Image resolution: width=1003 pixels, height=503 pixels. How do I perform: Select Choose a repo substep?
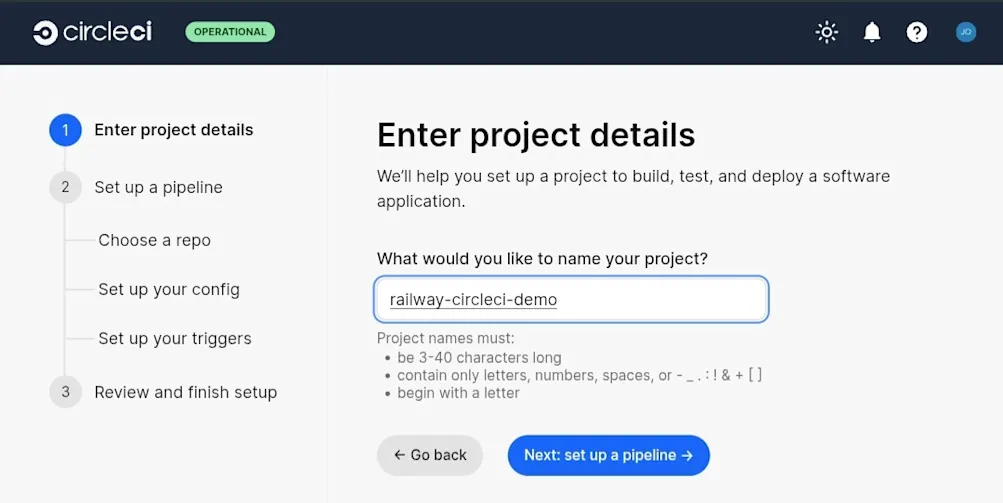coord(154,241)
